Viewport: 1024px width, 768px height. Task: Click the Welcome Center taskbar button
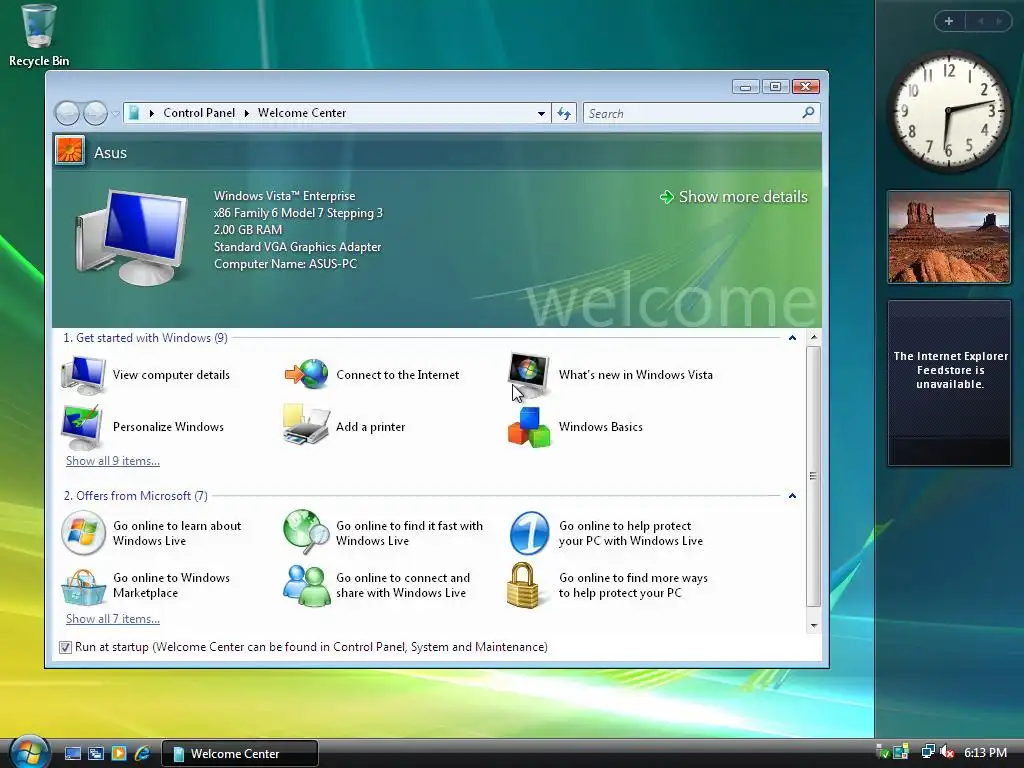tap(240, 754)
